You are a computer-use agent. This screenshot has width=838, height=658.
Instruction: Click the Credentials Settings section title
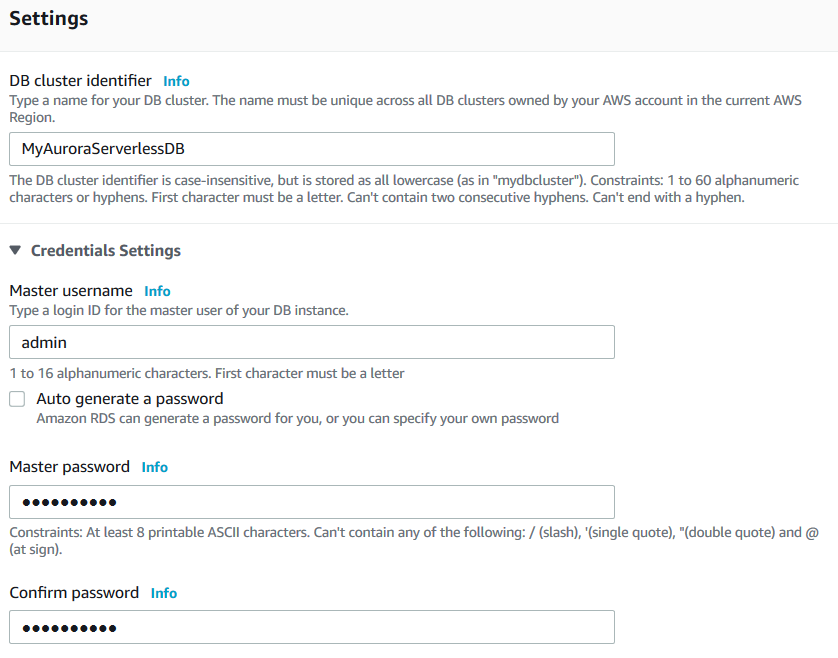click(106, 250)
